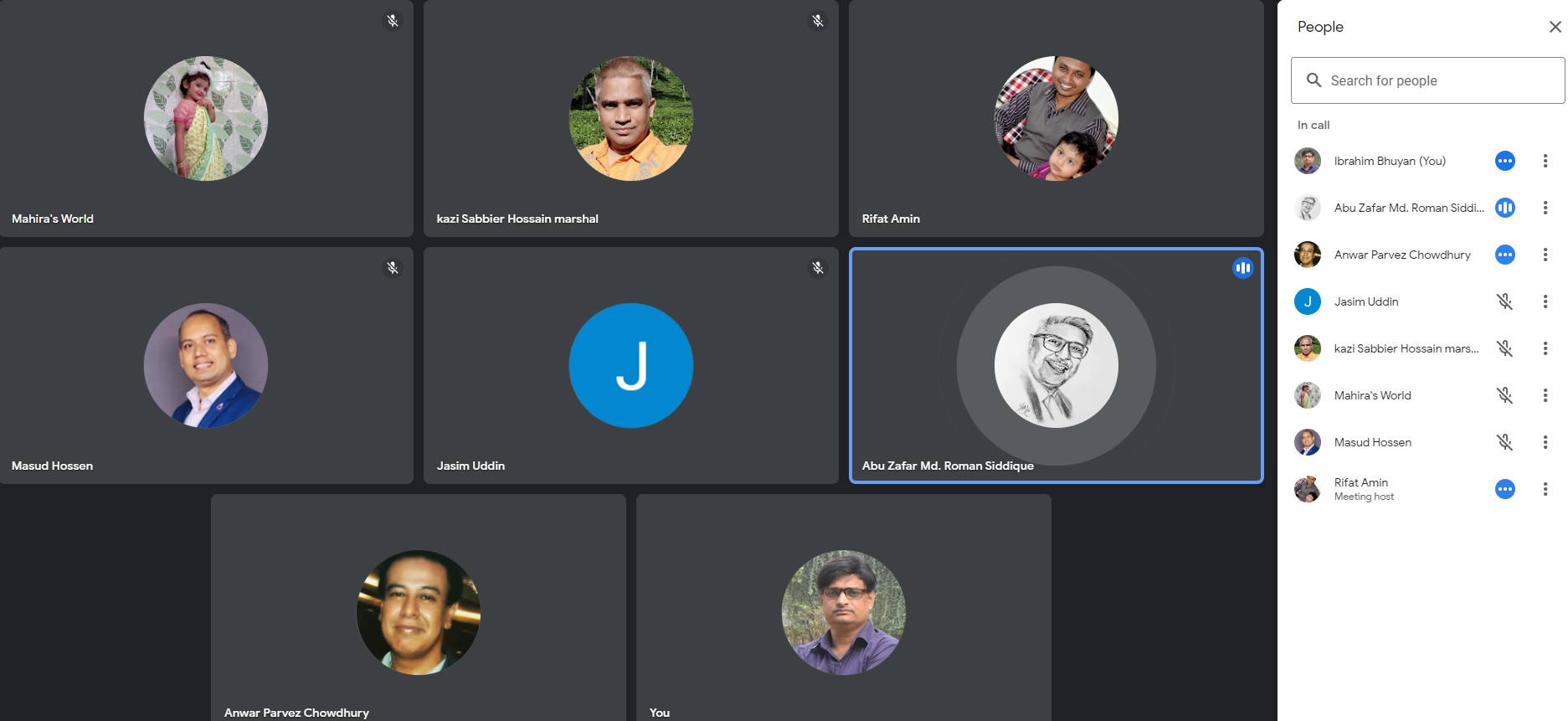Screen dimensions: 1568x721
Task: Open more options for Anwar Parvez Chowdhury
Action: tap(1545, 255)
